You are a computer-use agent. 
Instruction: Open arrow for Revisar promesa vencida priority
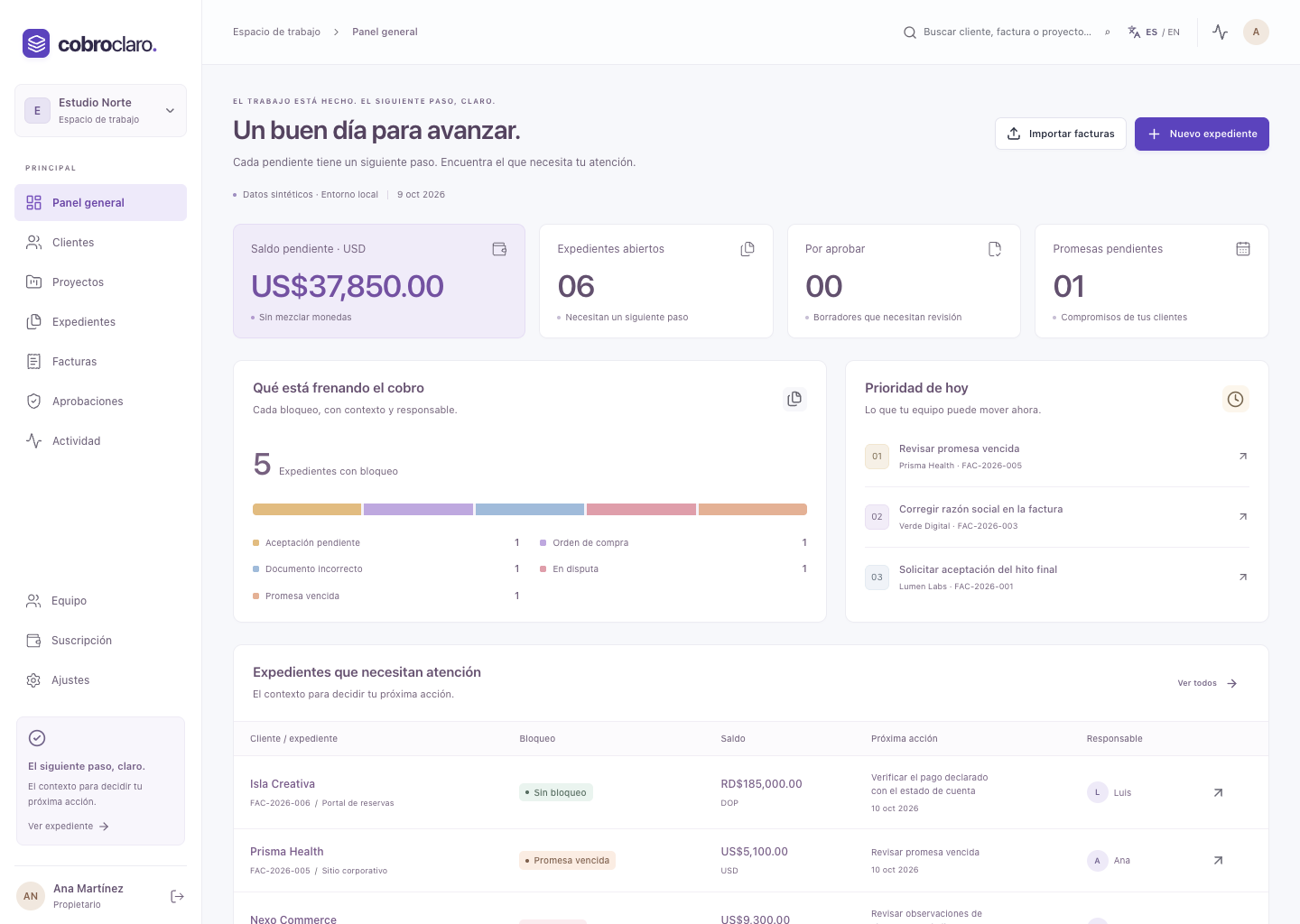pos(1243,457)
